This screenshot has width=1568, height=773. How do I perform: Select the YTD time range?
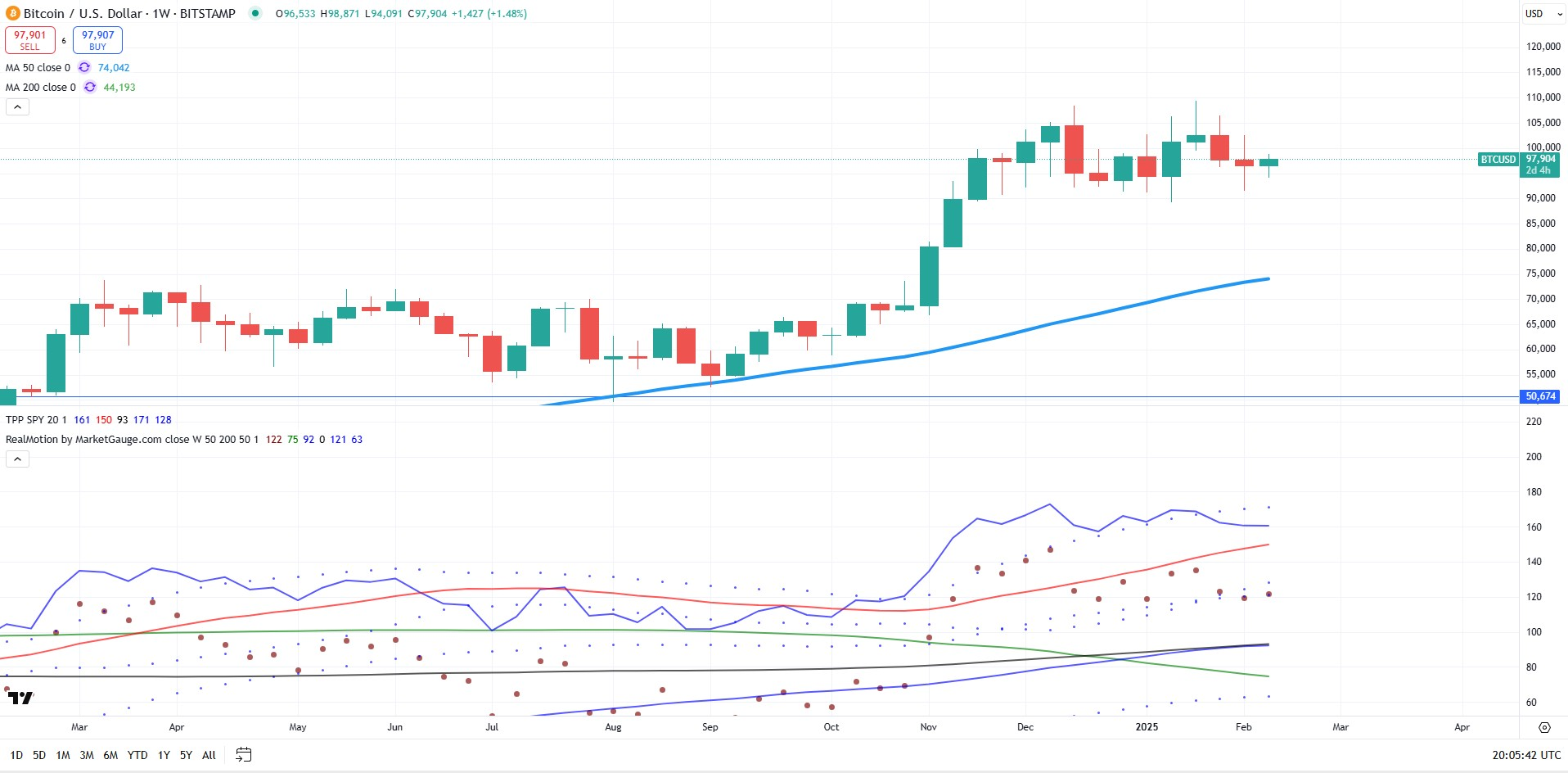137,755
